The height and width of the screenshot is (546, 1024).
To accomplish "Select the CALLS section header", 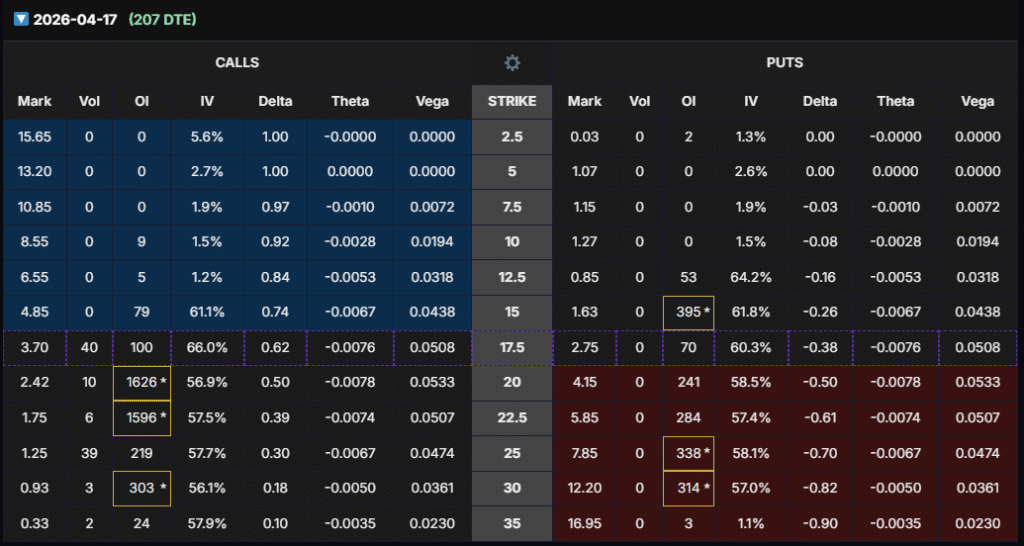I will tap(237, 63).
